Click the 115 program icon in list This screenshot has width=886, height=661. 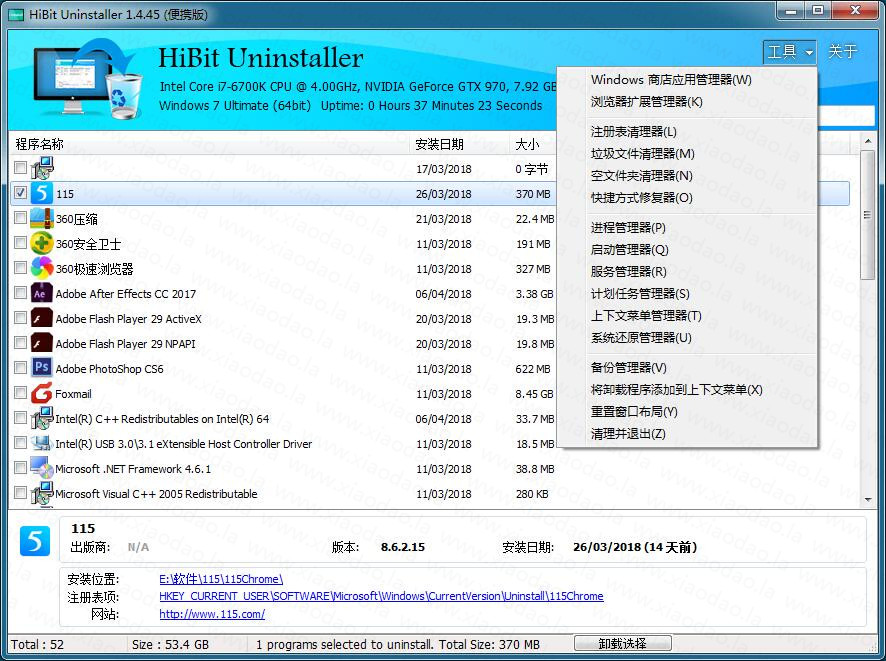point(42,193)
